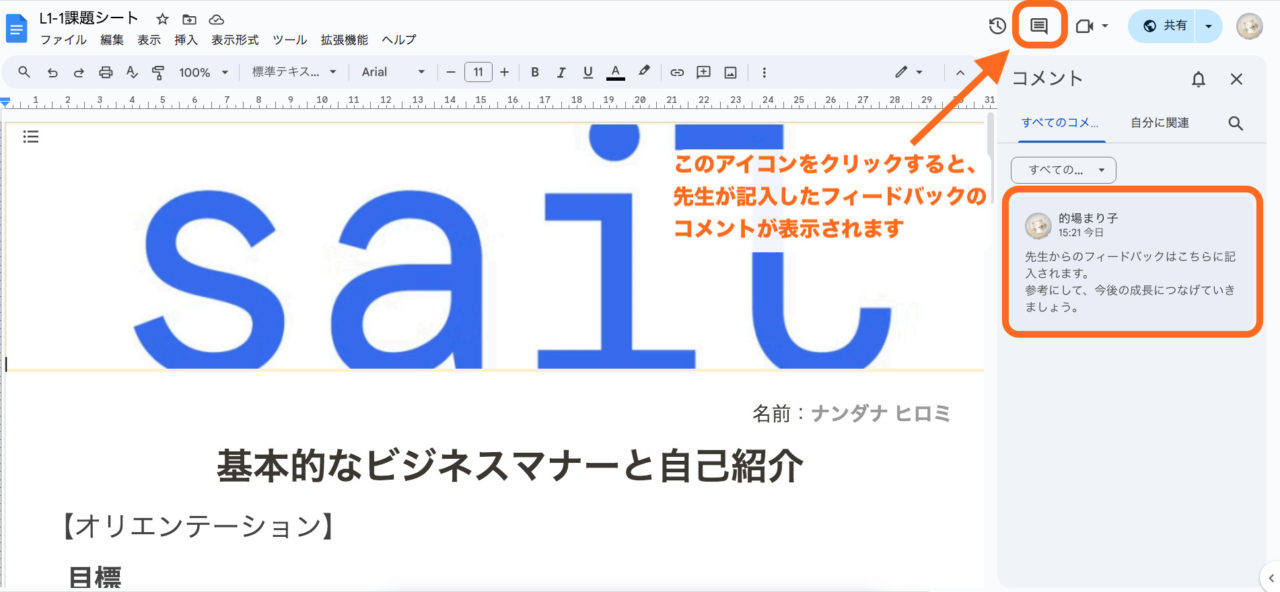Click the 共有 share button
The image size is (1280, 592).
(x=1164, y=26)
